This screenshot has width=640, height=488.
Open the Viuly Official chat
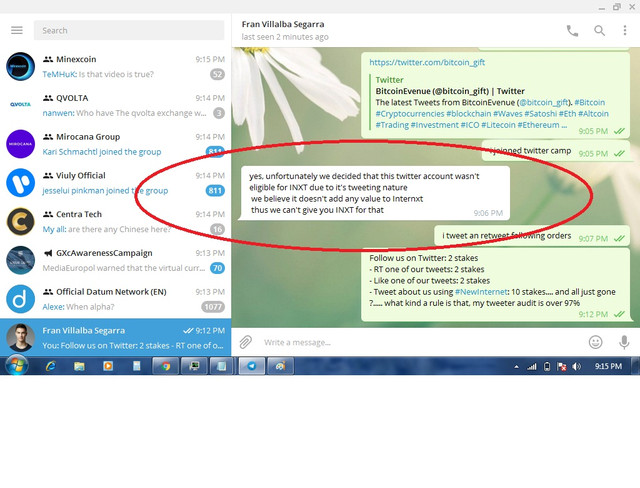pos(116,183)
